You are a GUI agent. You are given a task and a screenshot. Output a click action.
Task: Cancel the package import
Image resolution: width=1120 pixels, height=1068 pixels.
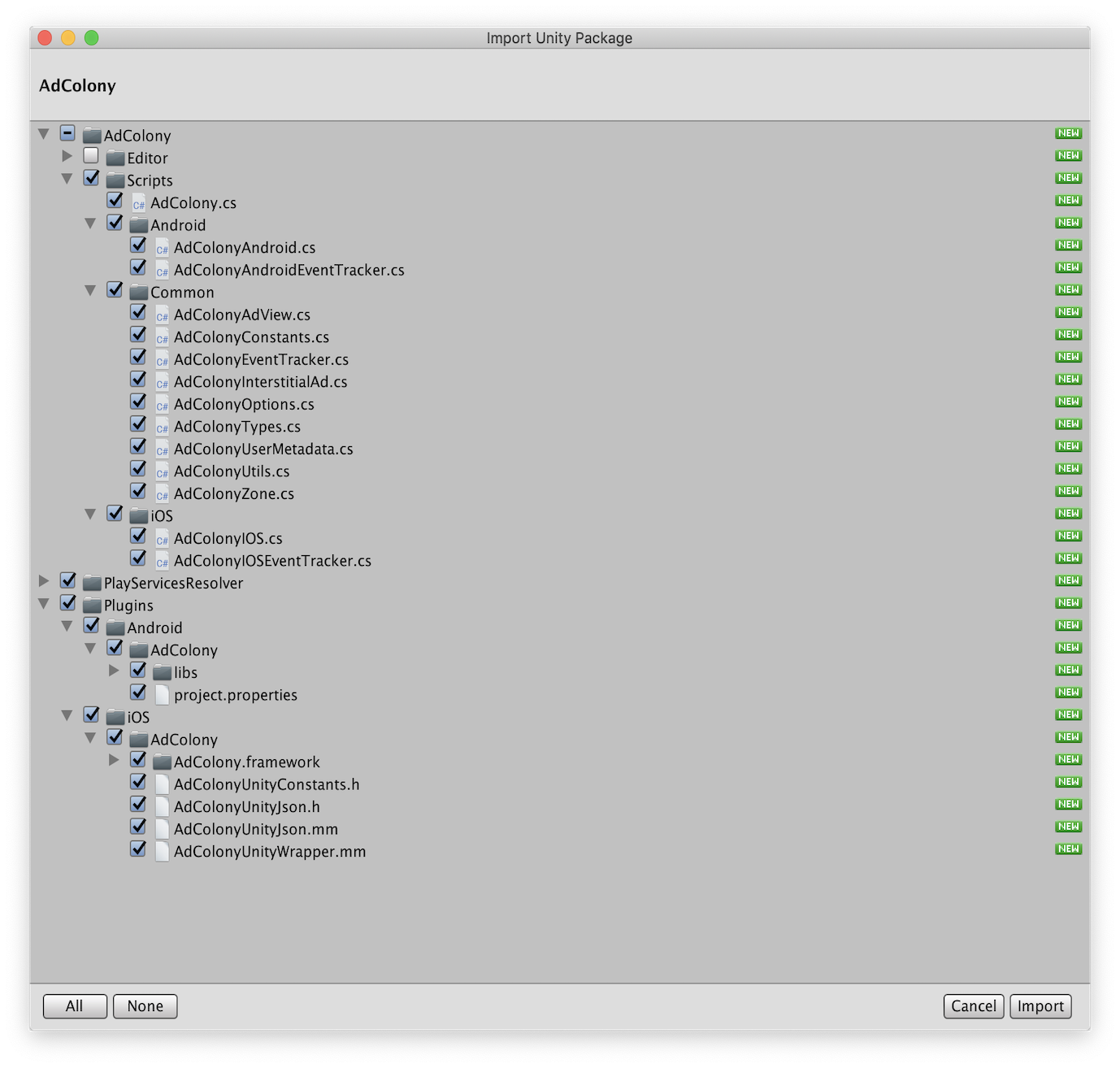click(974, 1006)
